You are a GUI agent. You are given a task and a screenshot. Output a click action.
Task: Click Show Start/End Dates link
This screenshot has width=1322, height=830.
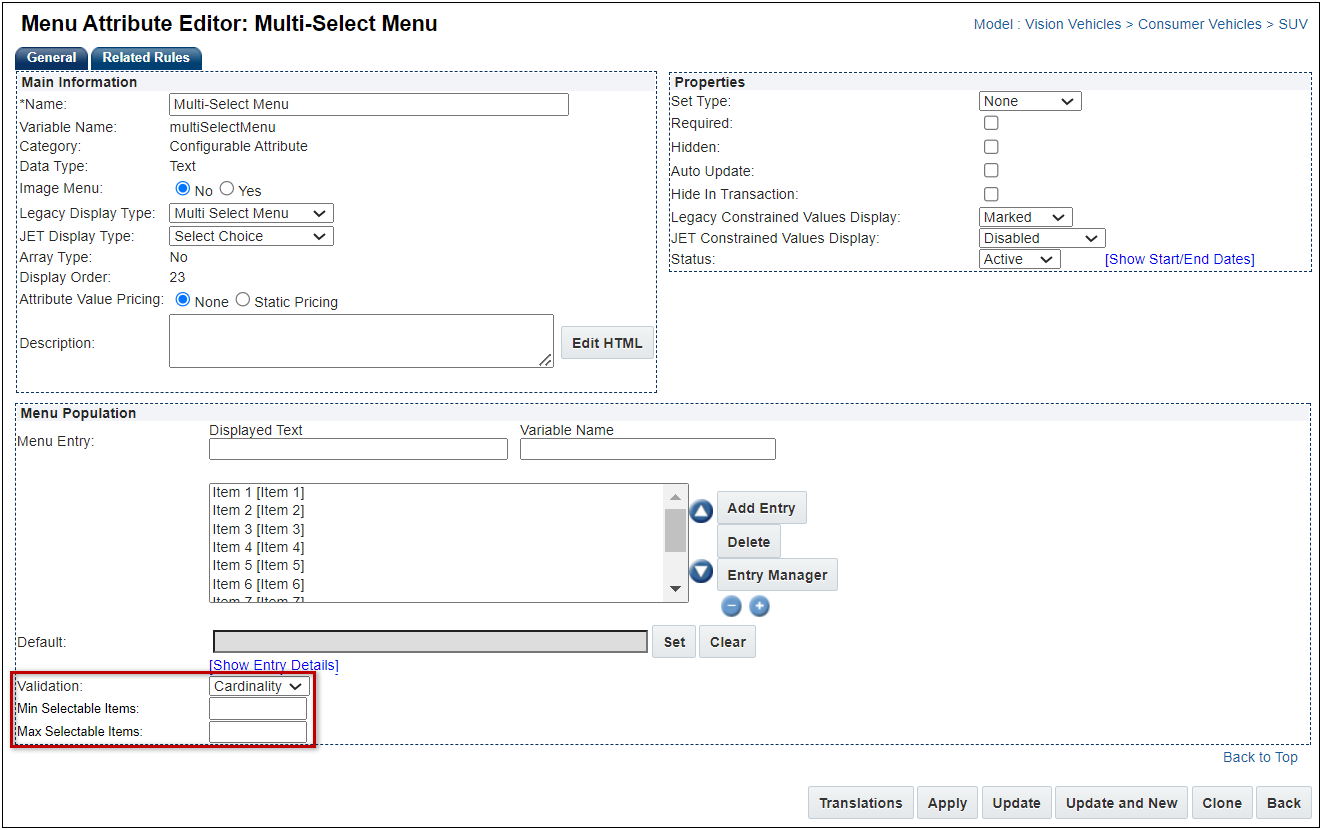point(1180,259)
